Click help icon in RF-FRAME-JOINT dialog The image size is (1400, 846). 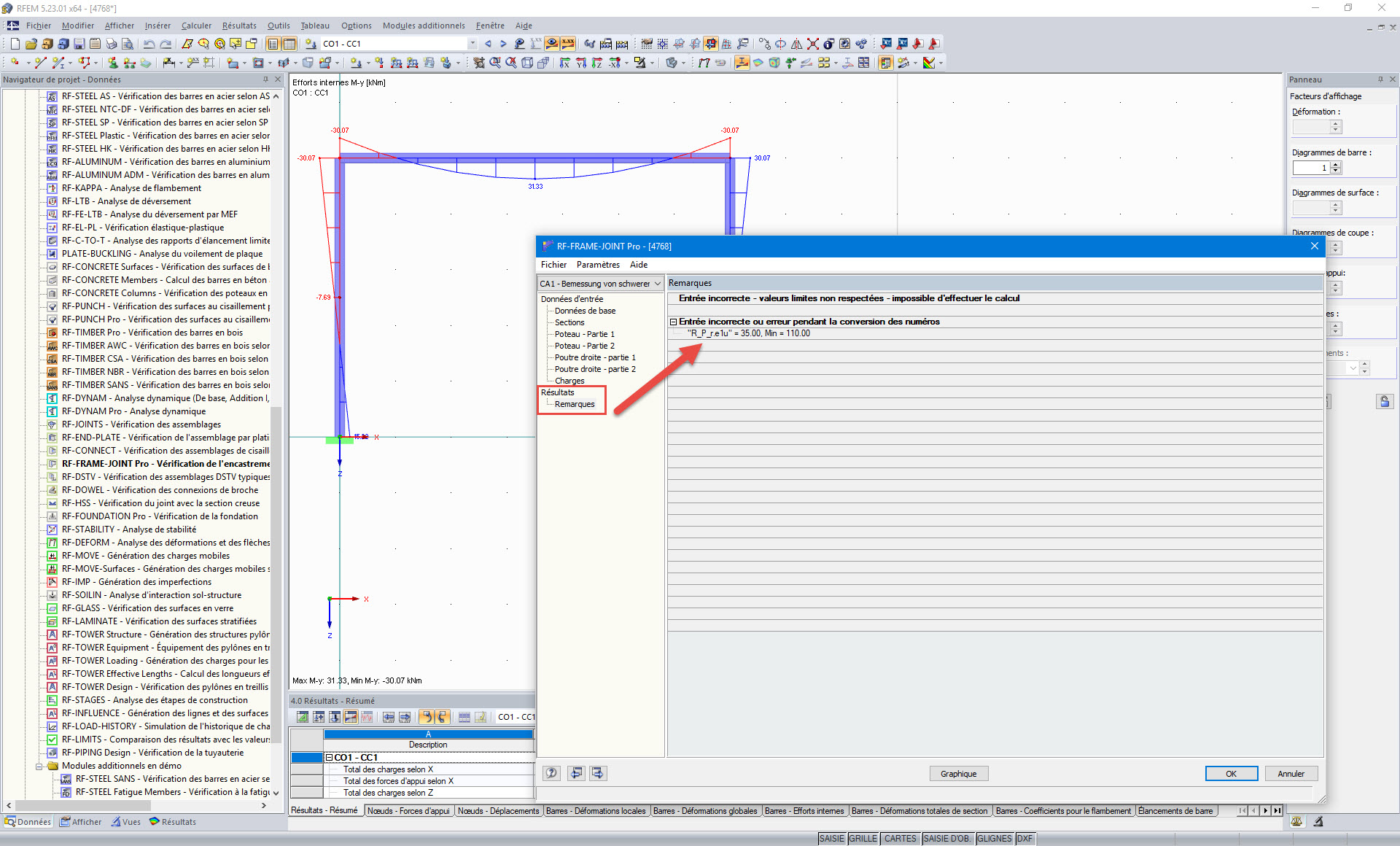point(552,773)
